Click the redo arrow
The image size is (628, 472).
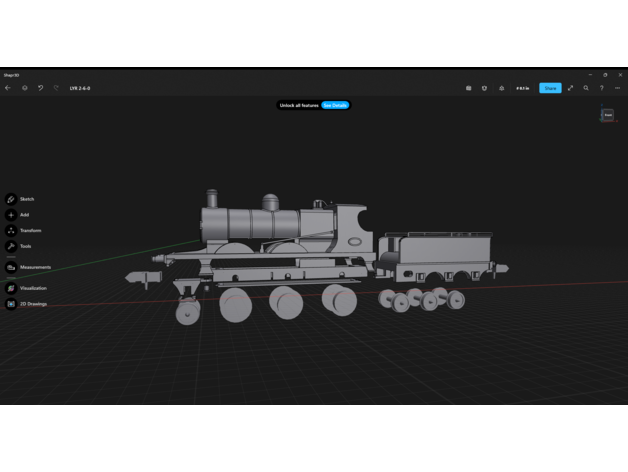(x=55, y=88)
